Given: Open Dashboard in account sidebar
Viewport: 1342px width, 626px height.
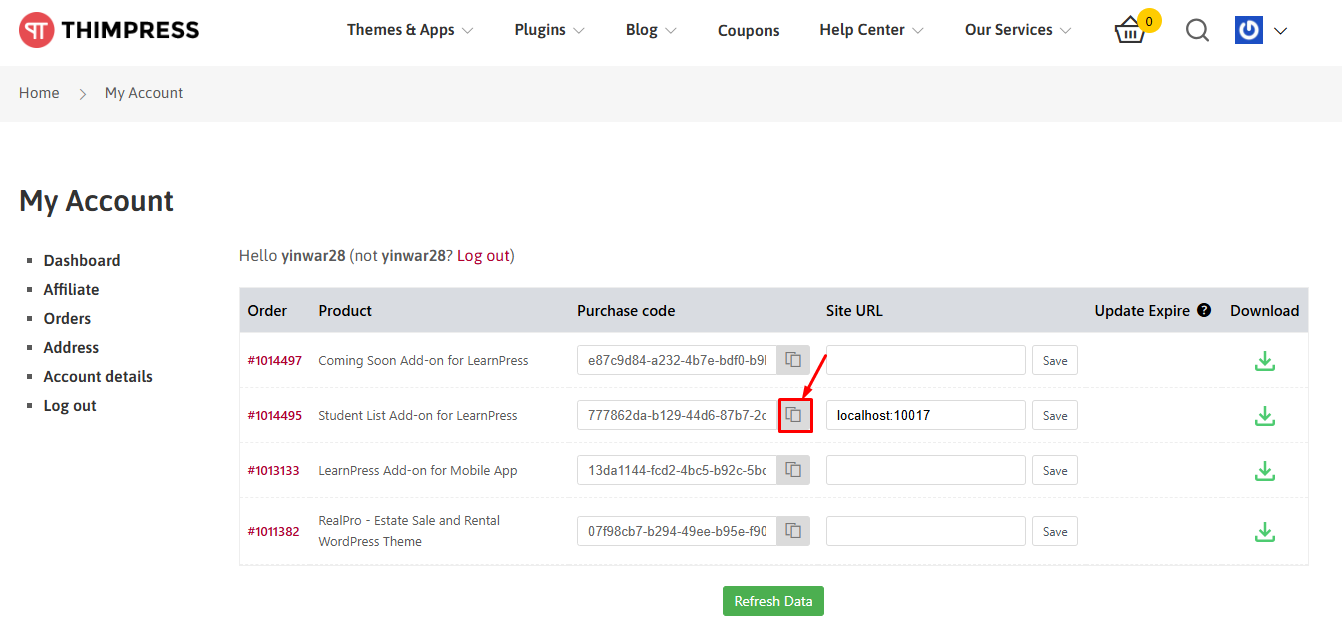Looking at the screenshot, I should click(82, 260).
